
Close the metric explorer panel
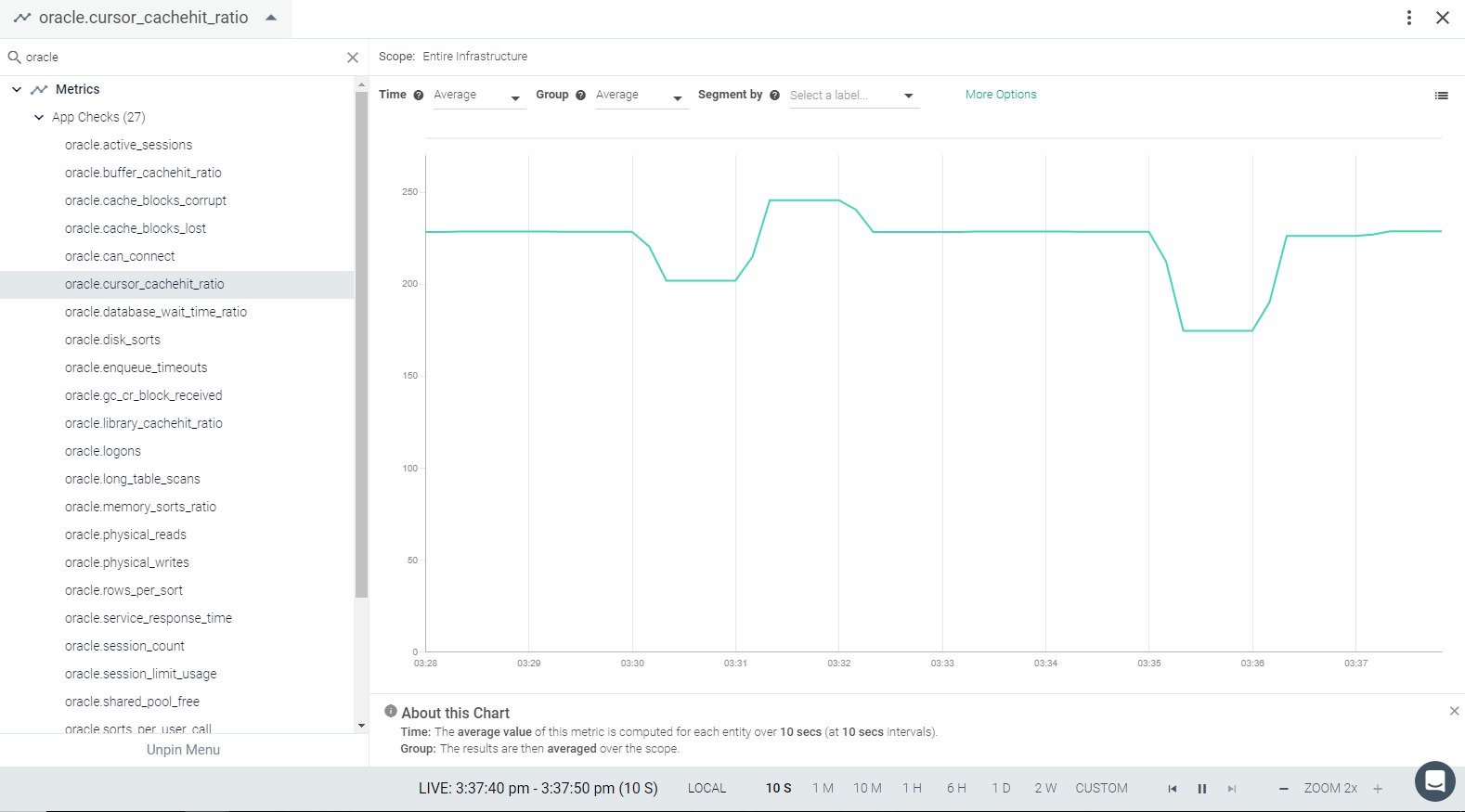[1443, 18]
